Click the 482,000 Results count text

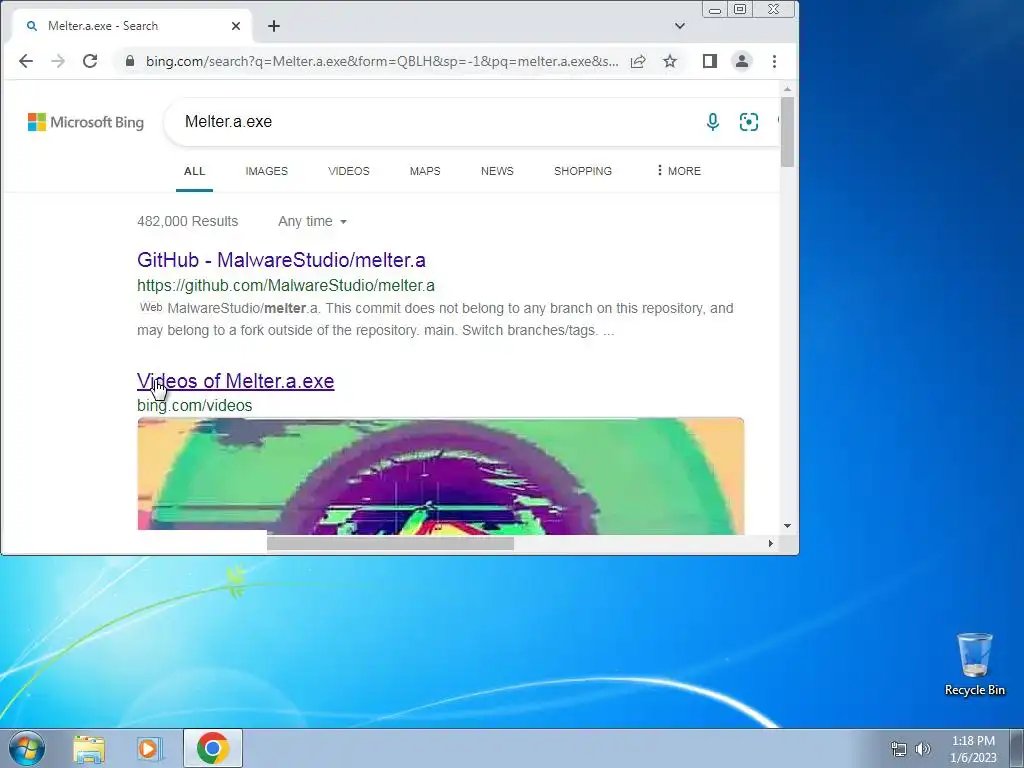tap(187, 221)
